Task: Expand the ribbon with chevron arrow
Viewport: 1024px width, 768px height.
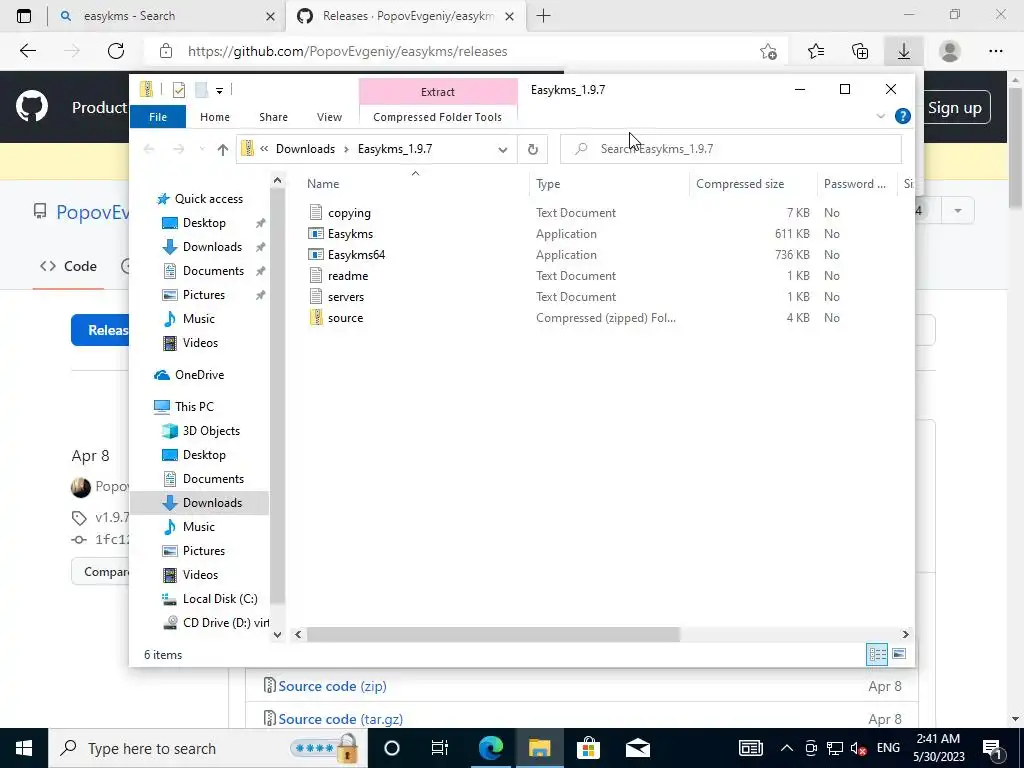Action: pos(880,116)
